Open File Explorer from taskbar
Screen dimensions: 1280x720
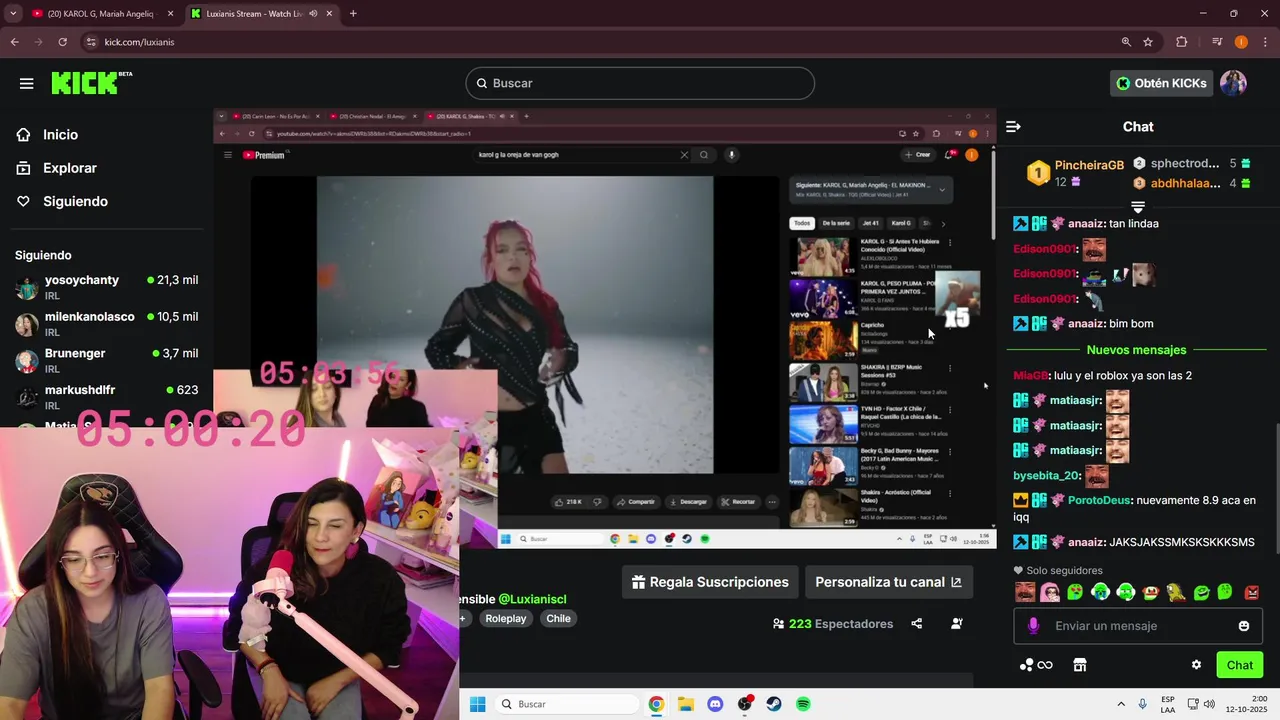click(x=686, y=705)
